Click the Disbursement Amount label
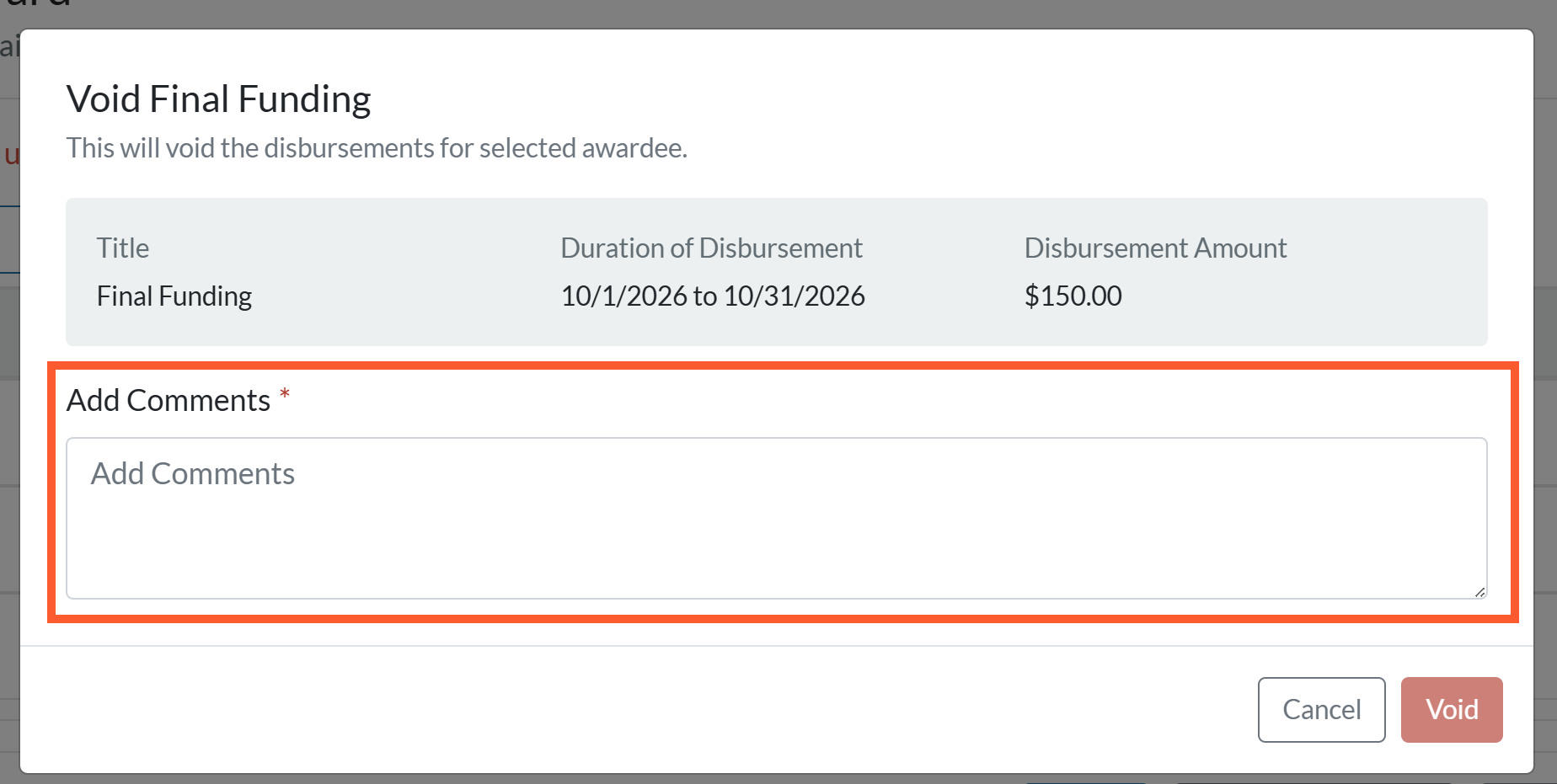 tap(1155, 248)
